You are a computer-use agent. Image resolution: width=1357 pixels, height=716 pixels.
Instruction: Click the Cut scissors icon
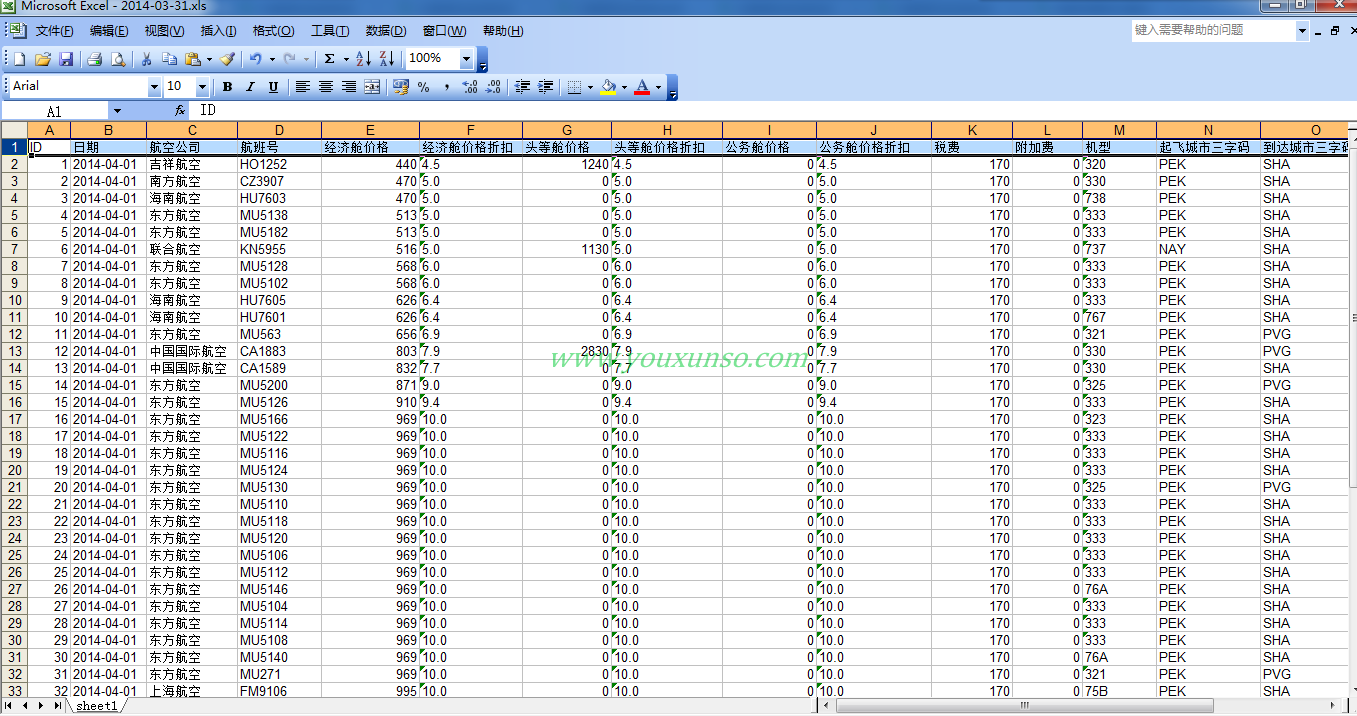pyautogui.click(x=146, y=59)
